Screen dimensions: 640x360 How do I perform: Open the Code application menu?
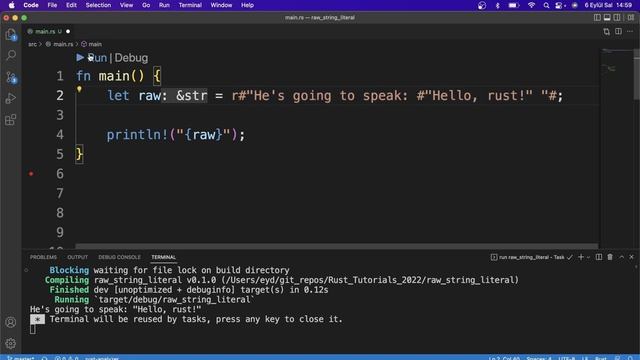point(31,5)
